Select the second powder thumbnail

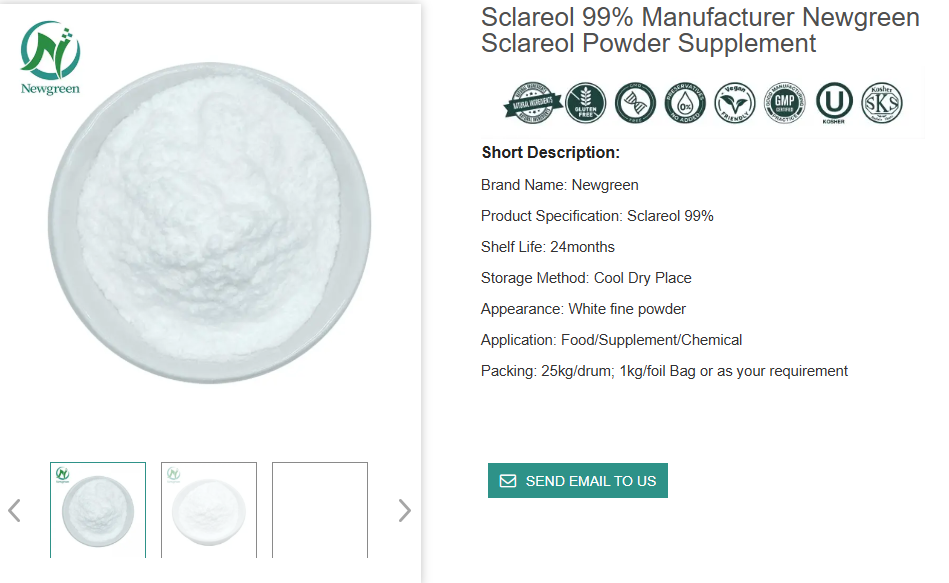coord(209,510)
